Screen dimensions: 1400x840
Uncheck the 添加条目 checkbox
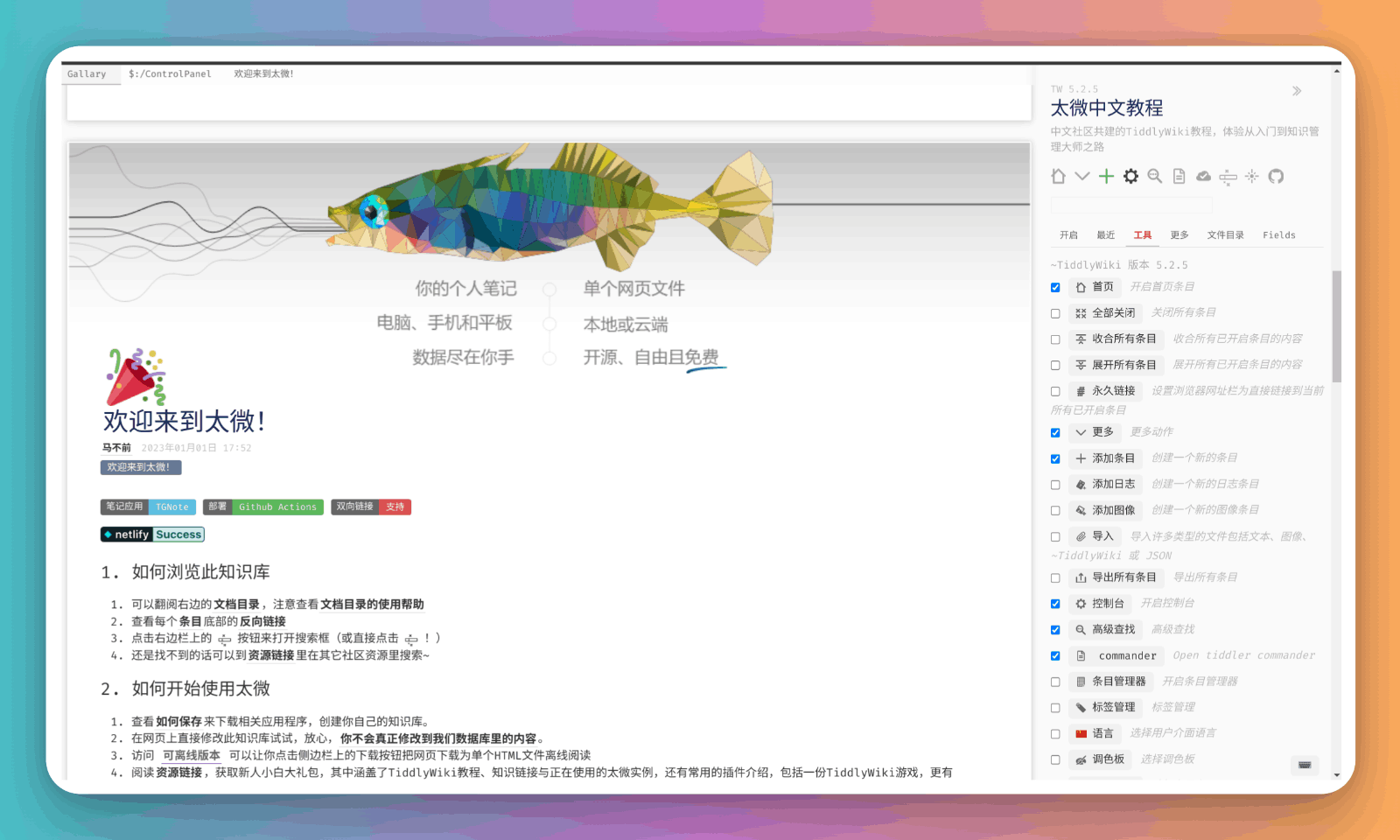tap(1055, 458)
